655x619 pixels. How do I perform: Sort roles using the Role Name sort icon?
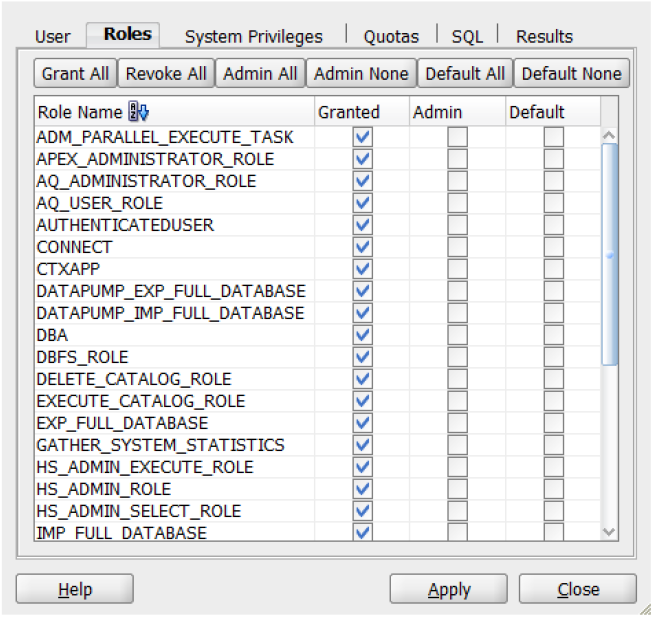[138, 112]
